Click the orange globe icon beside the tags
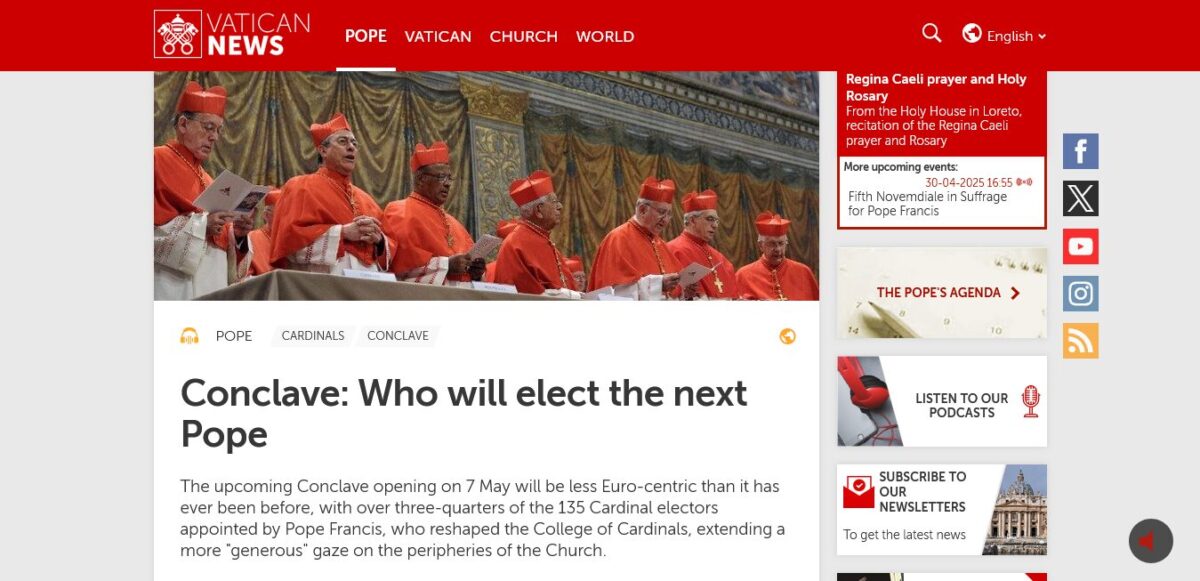The width and height of the screenshot is (1200, 581). point(787,336)
